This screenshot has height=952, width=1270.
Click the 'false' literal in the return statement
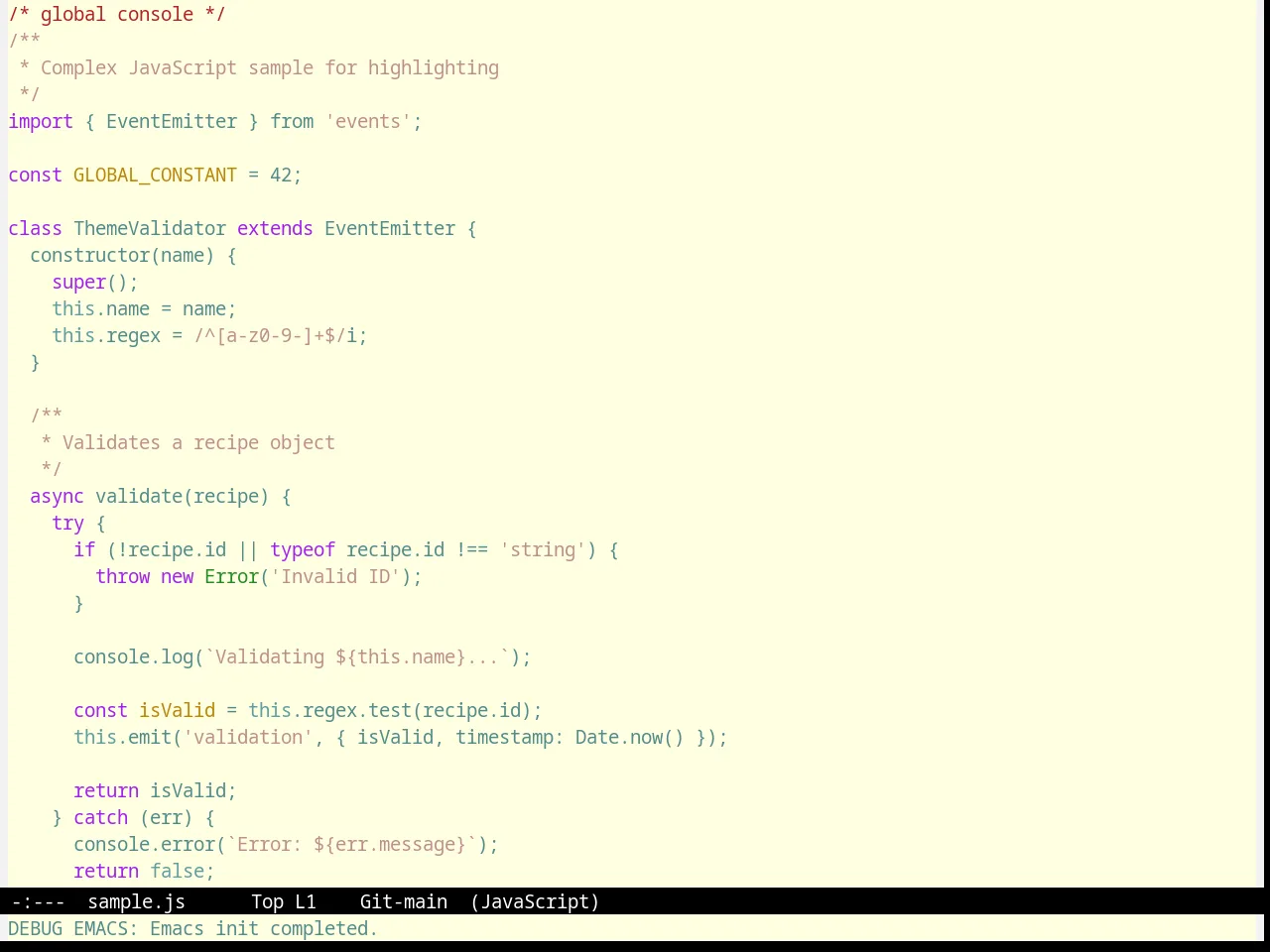tap(177, 871)
